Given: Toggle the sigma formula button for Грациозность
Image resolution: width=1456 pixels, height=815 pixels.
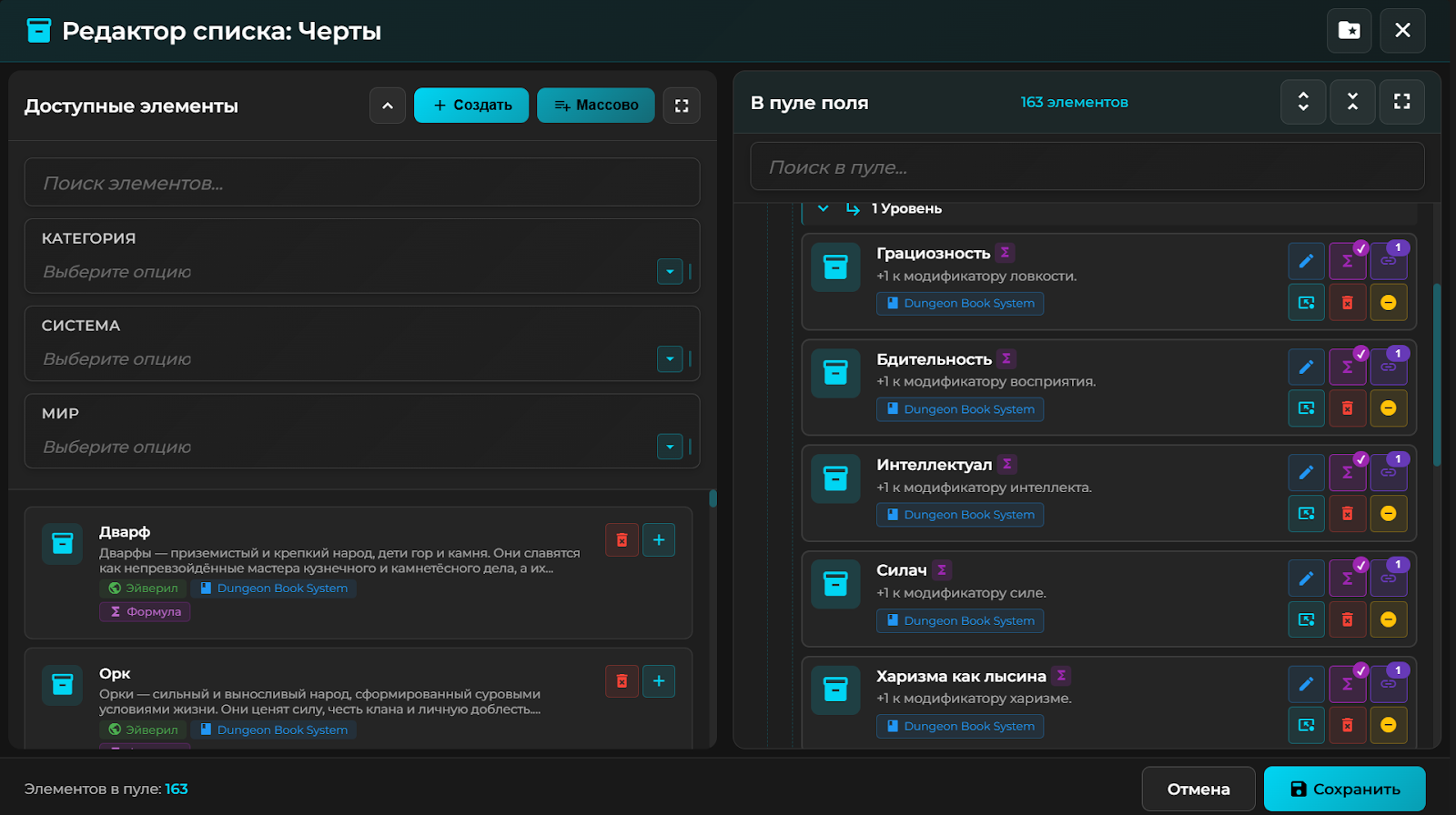Looking at the screenshot, I should point(1347,261).
